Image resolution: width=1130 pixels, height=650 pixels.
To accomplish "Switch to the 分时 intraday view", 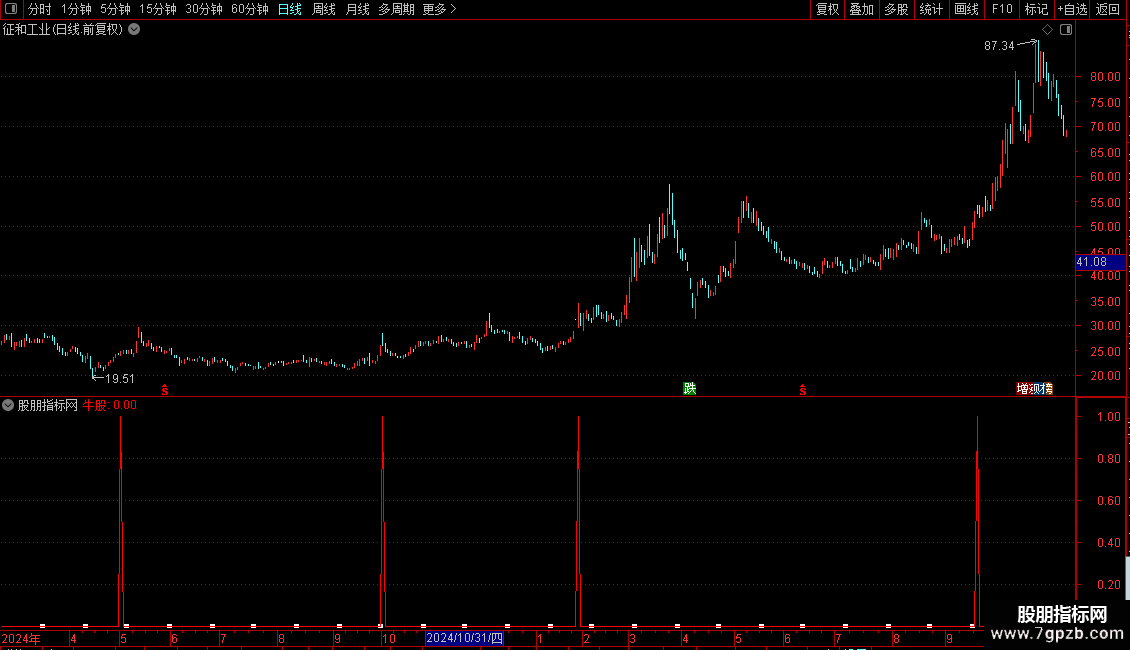I will 40,9.
